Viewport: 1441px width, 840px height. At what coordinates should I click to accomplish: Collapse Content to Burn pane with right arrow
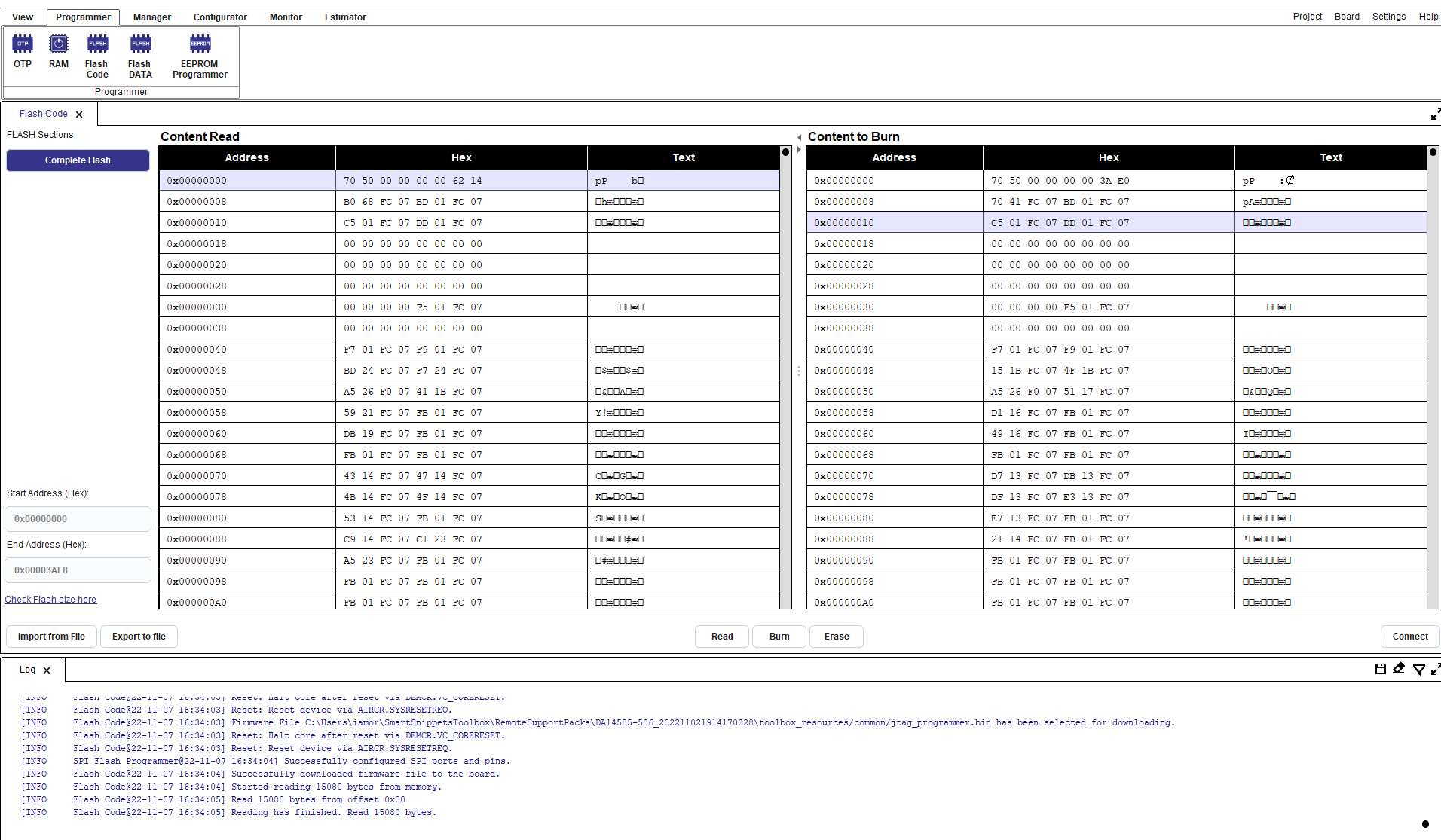pyautogui.click(x=799, y=149)
